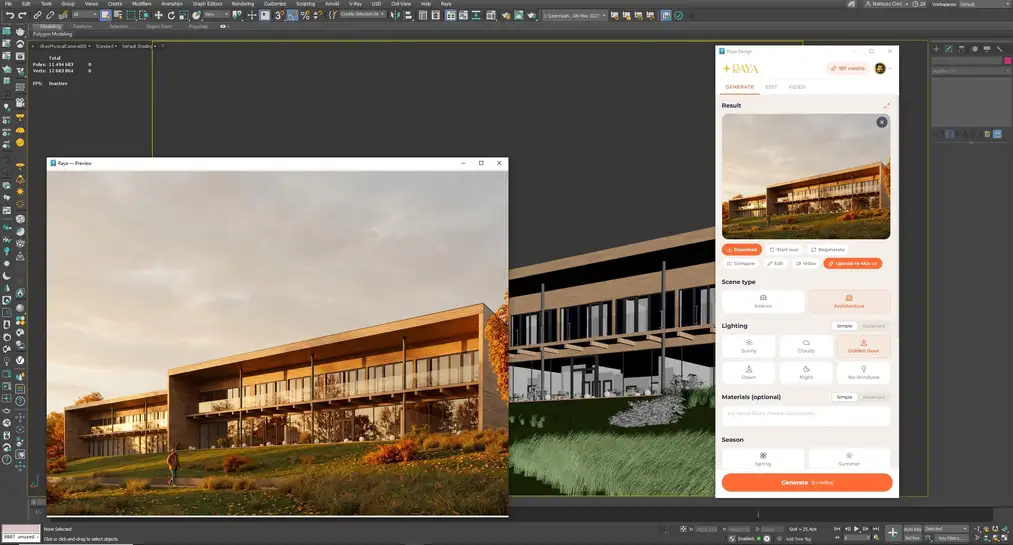The height and width of the screenshot is (545, 1013).
Task: Click the Start over button
Action: pos(784,249)
